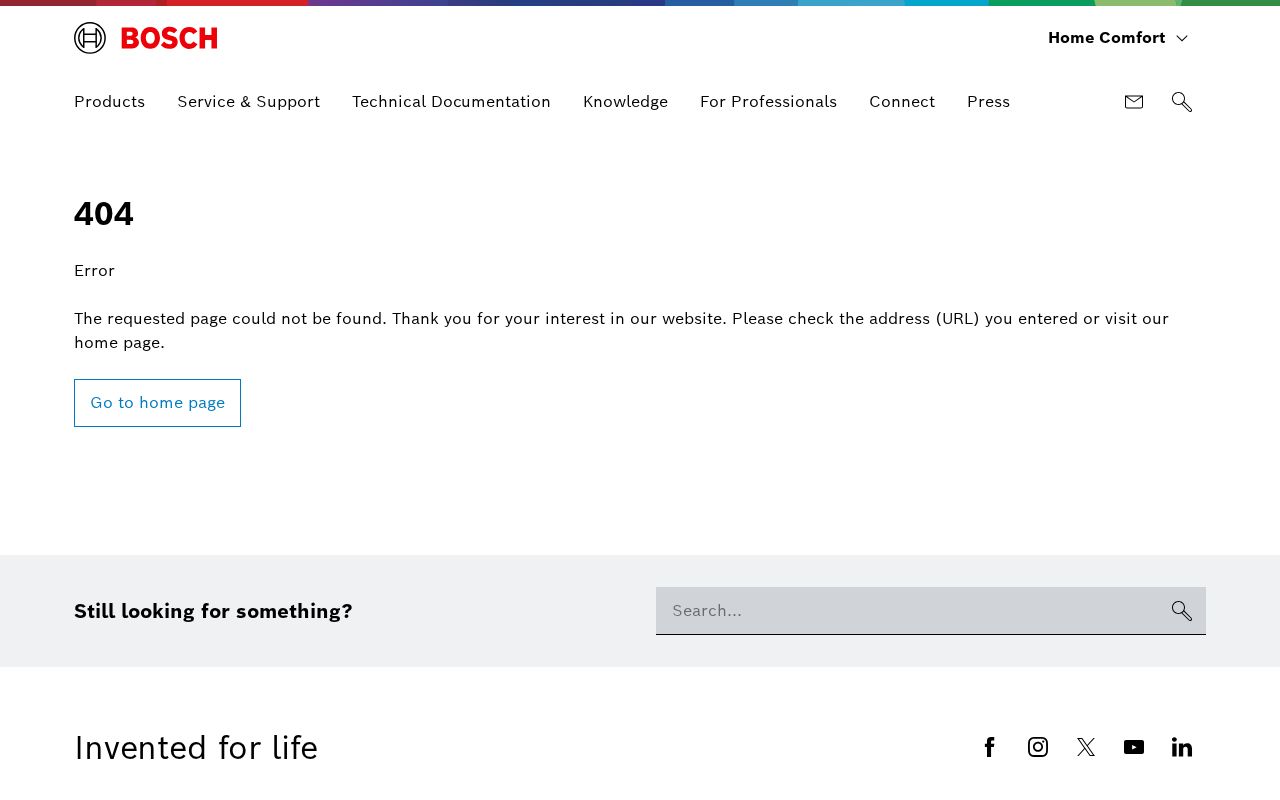The image size is (1280, 800).
Task: Select the Connect navigation item
Action: [x=902, y=102]
